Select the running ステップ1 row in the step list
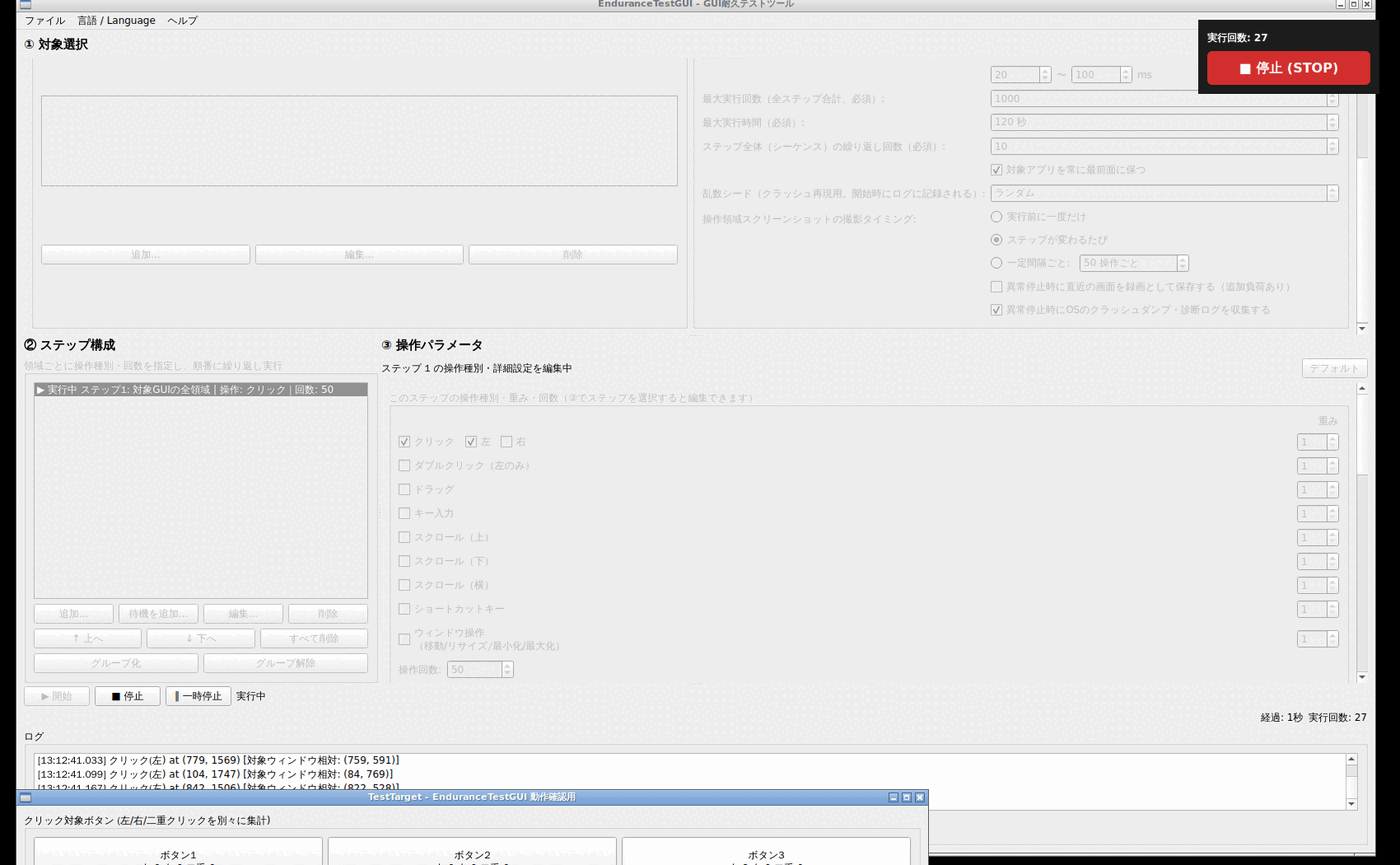Image resolution: width=1400 pixels, height=865 pixels. click(201, 390)
